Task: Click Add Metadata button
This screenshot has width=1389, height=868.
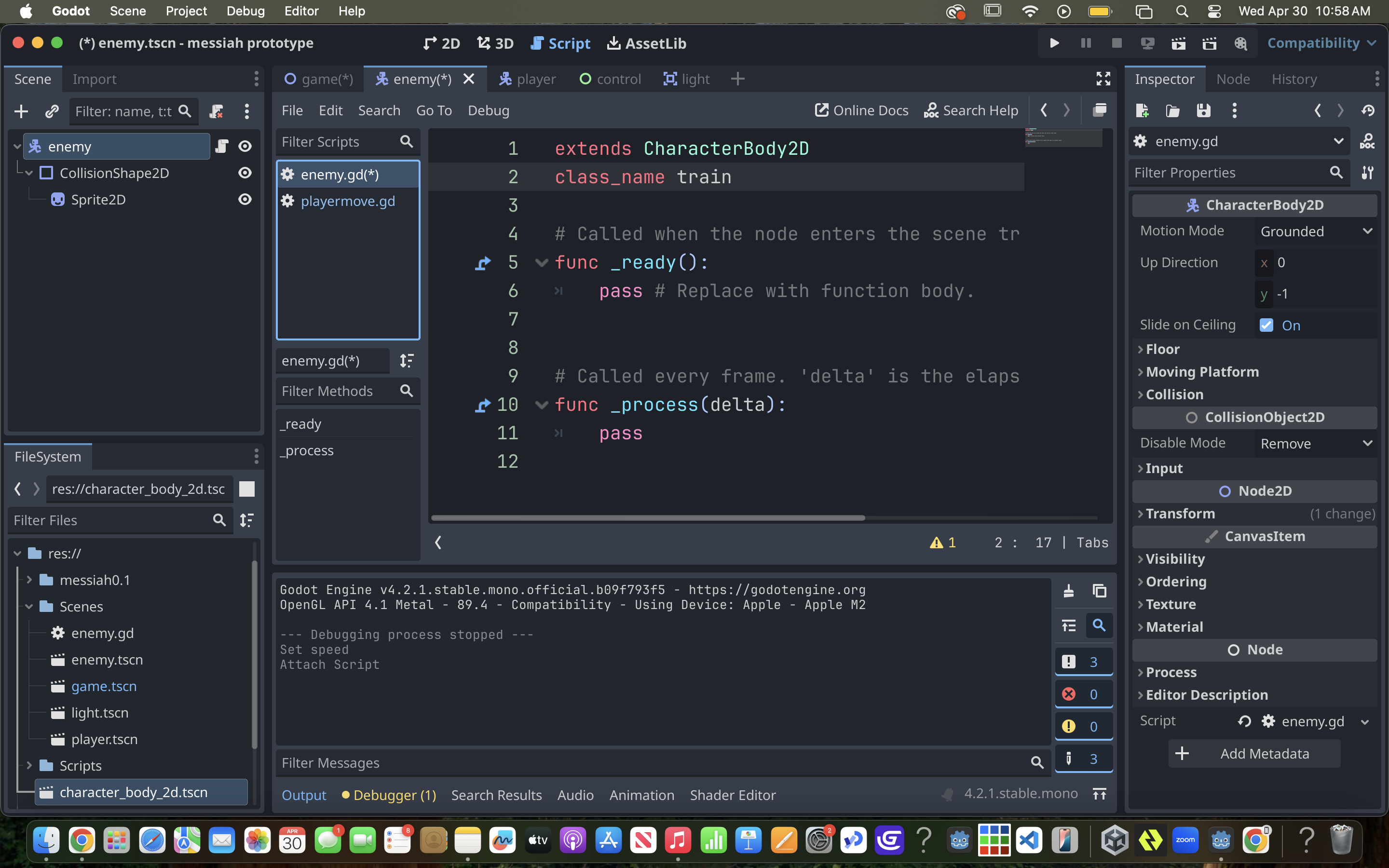Action: [x=1255, y=754]
